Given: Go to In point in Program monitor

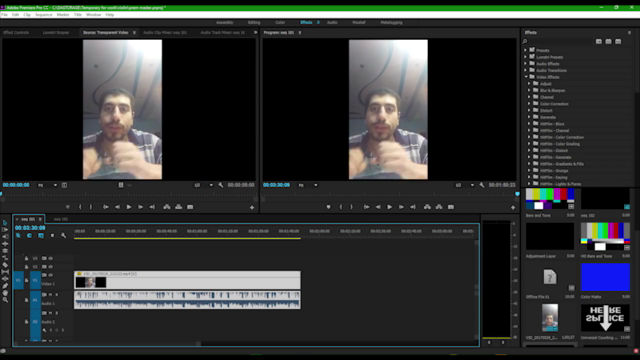Looking at the screenshot, I should tap(367, 207).
